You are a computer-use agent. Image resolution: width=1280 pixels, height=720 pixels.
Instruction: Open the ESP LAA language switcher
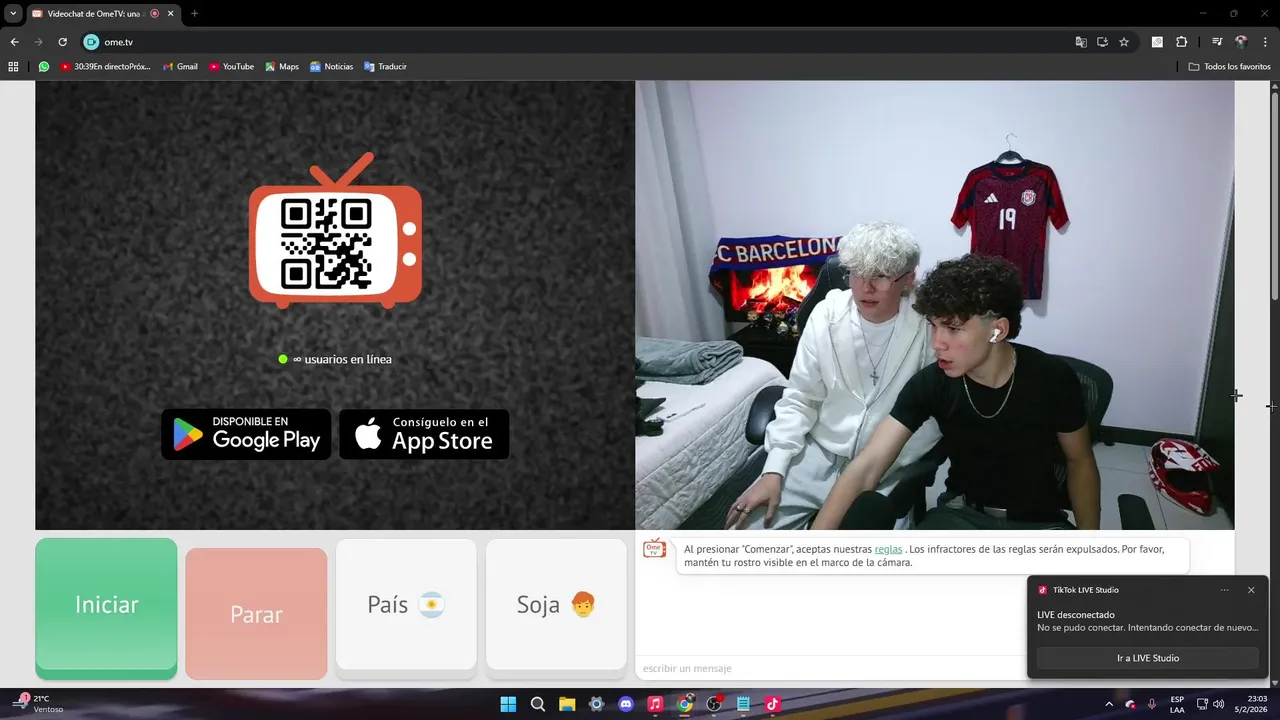[x=1177, y=704]
